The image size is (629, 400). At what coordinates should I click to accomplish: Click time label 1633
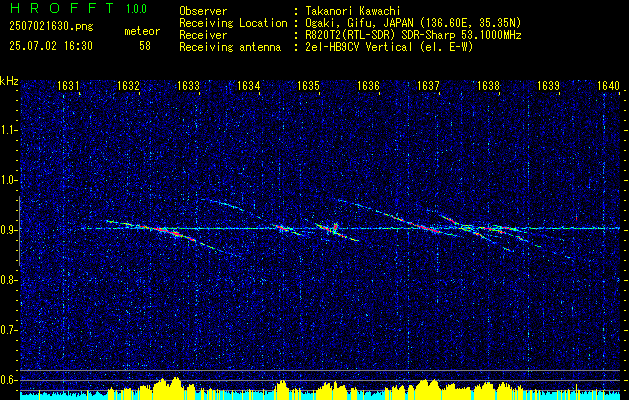[188, 85]
